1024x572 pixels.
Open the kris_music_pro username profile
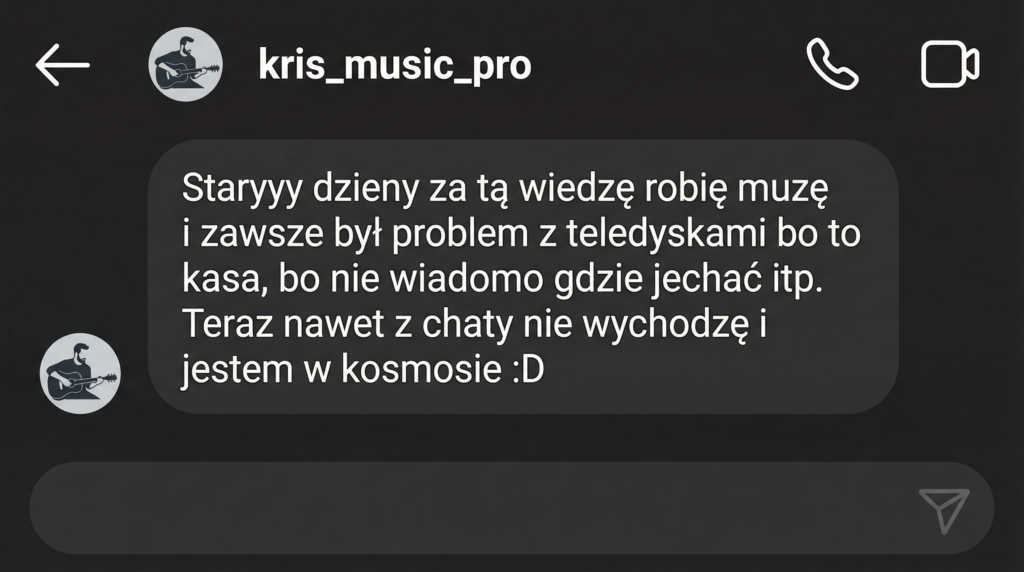394,65
